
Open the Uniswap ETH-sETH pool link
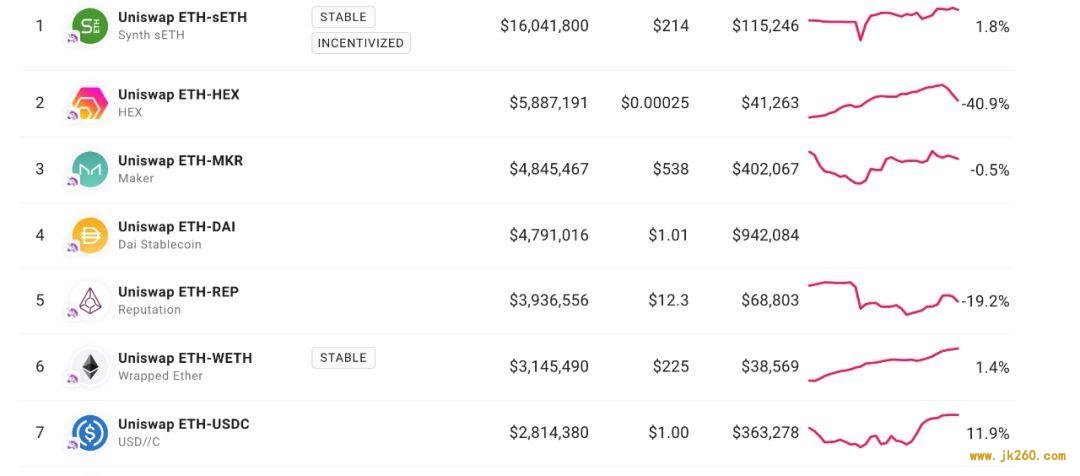(182, 17)
